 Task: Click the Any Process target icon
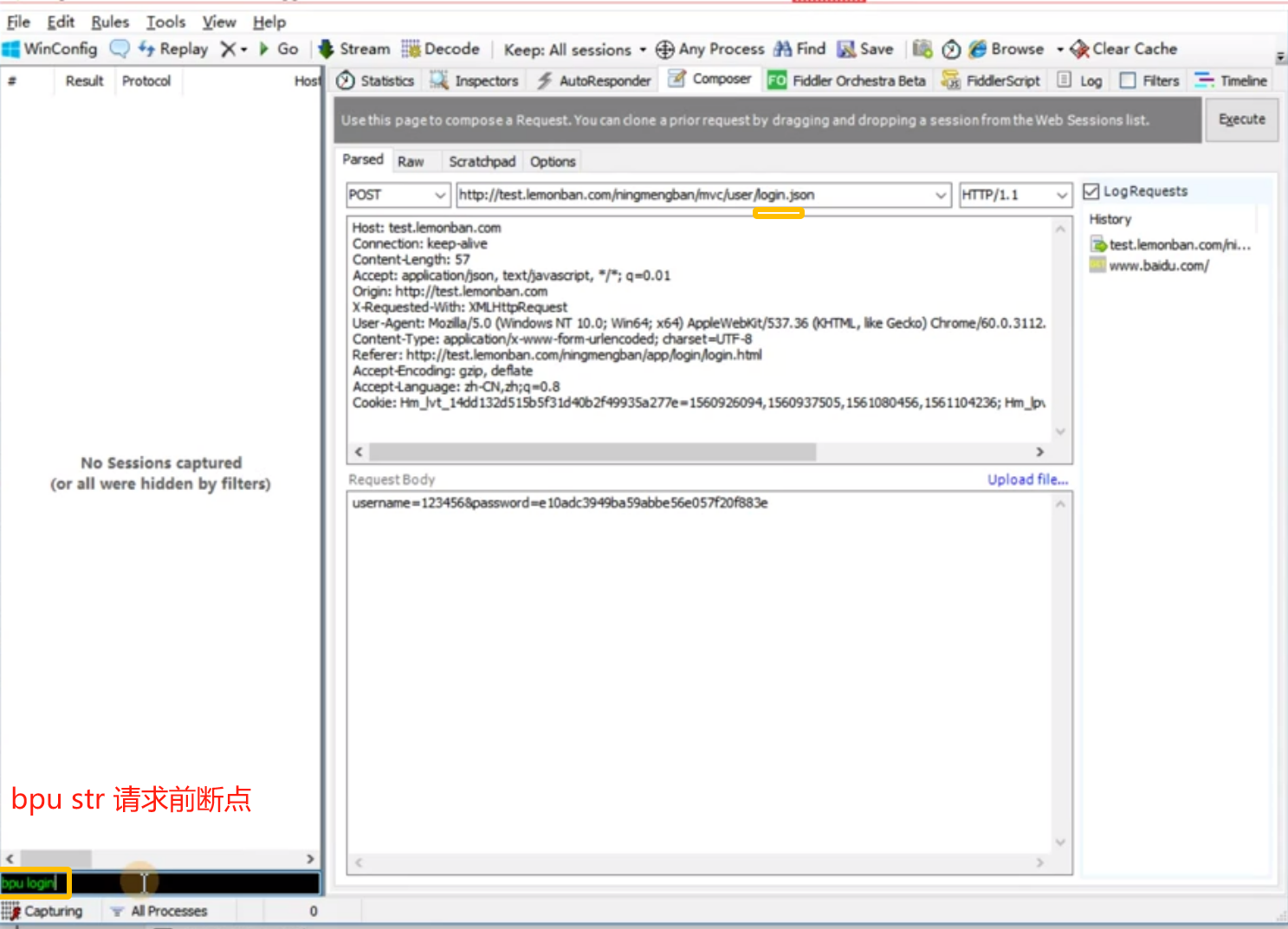pyautogui.click(x=664, y=49)
